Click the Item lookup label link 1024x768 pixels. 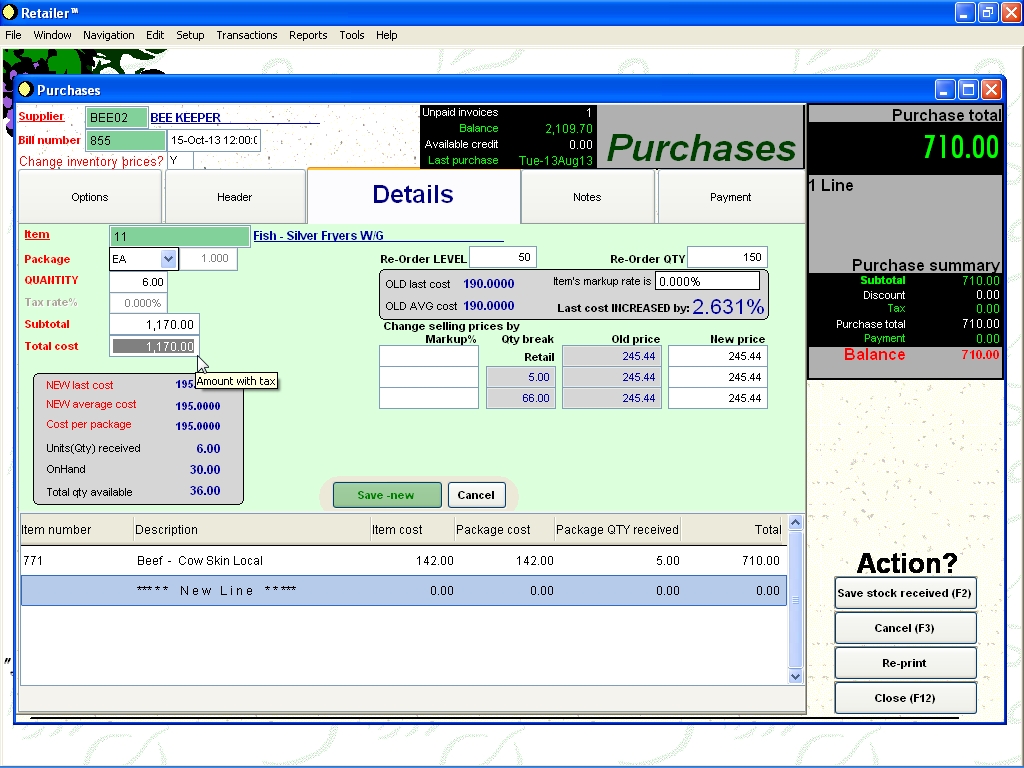[36, 235]
